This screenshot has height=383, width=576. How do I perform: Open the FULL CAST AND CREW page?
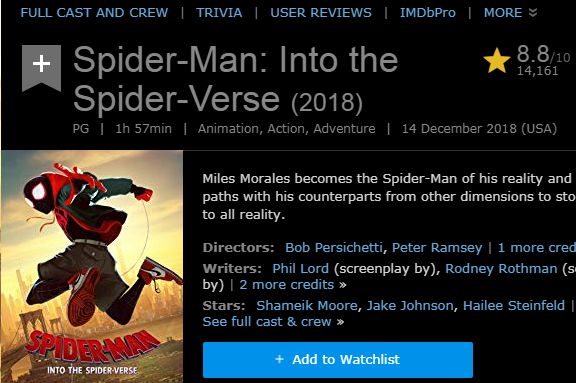(x=94, y=13)
